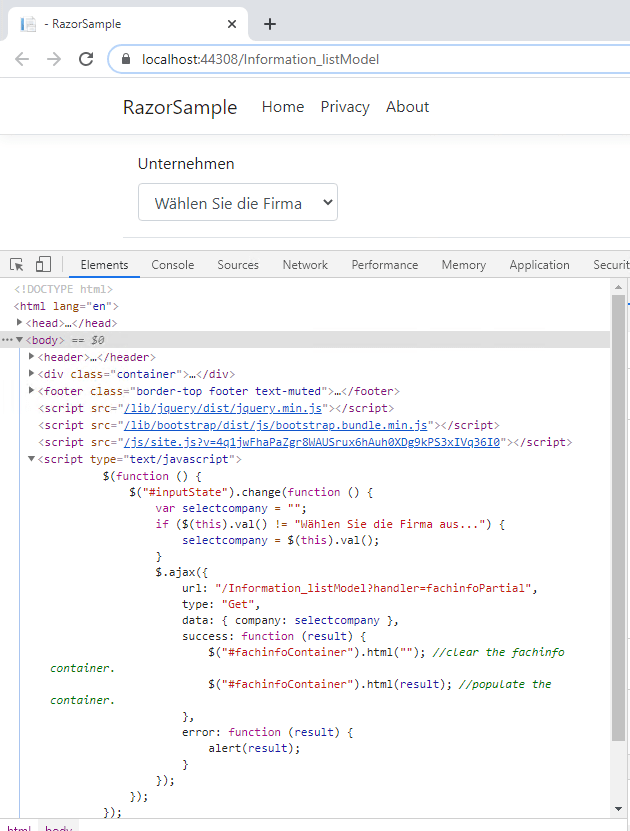Reload the page with refresh icon
Image resolution: width=630 pixels, height=831 pixels.
coord(86,59)
